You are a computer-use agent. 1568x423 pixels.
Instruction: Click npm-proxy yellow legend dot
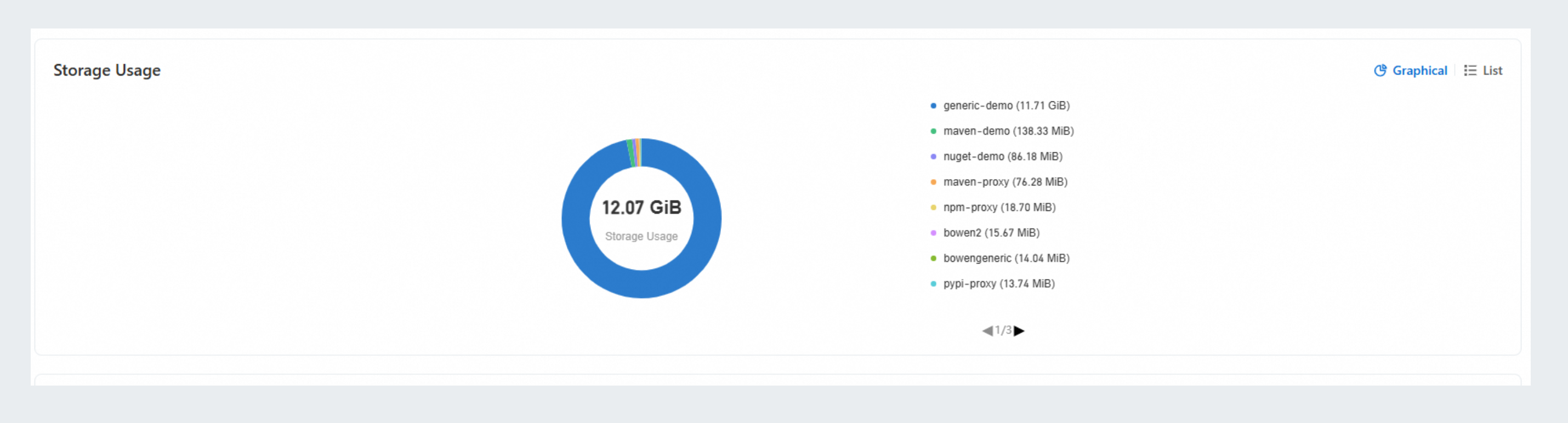[933, 208]
